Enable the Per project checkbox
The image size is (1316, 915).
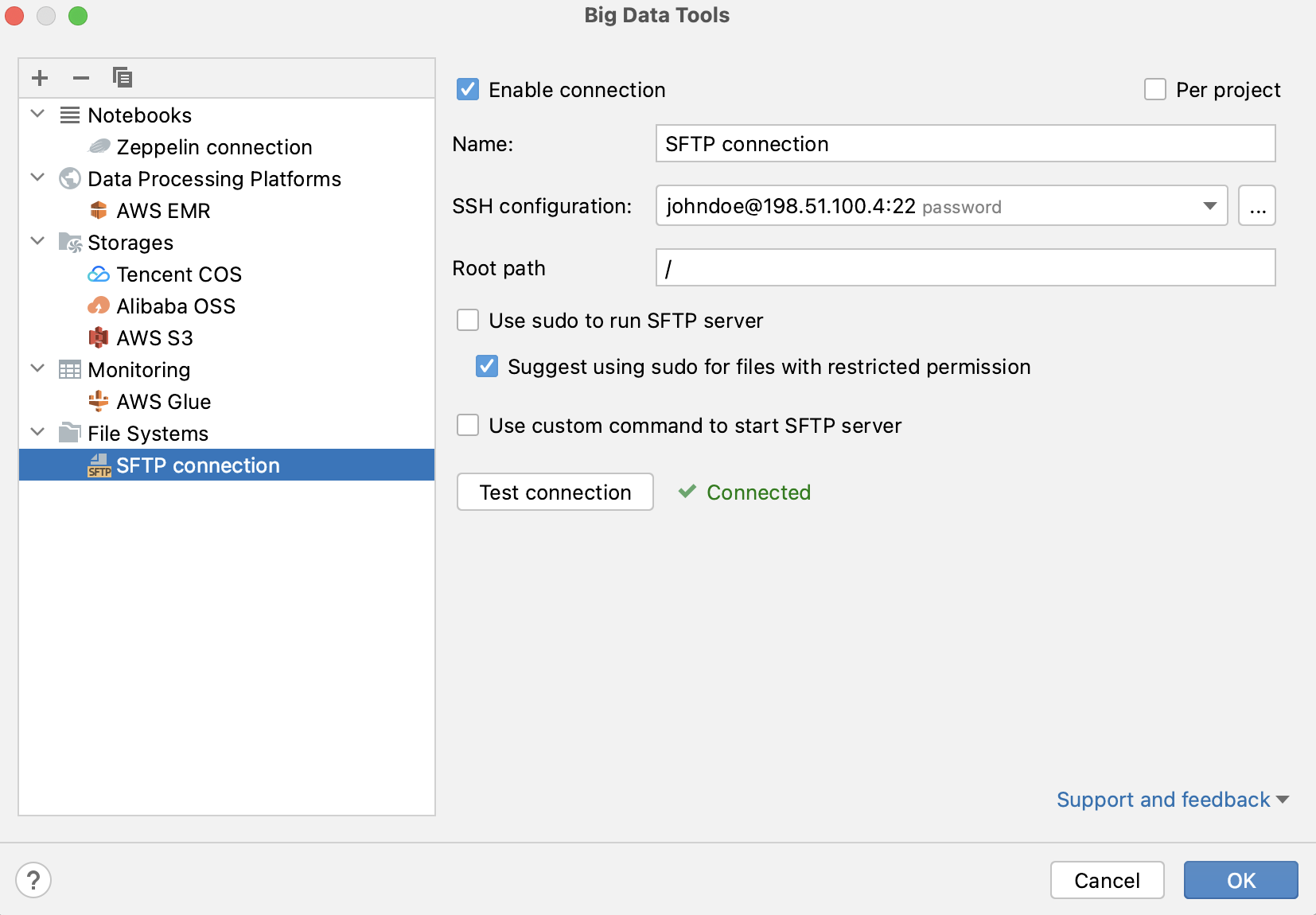click(x=1155, y=90)
